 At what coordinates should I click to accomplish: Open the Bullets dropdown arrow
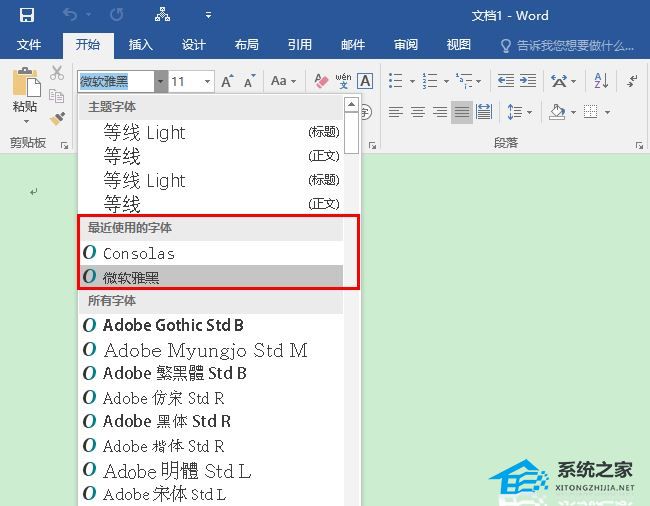click(x=412, y=81)
